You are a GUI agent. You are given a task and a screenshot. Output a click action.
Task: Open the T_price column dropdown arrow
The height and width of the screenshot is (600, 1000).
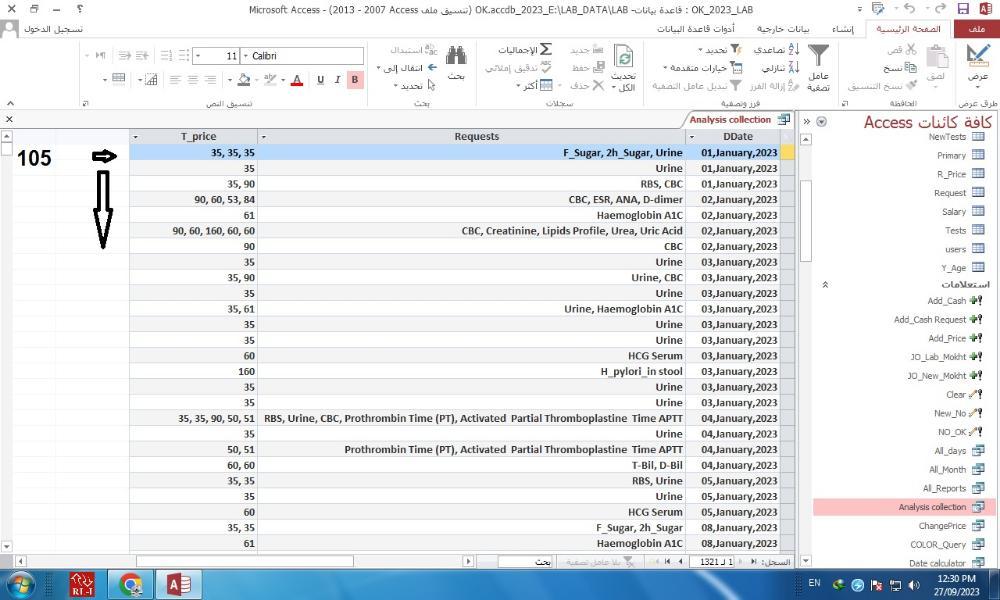click(135, 137)
